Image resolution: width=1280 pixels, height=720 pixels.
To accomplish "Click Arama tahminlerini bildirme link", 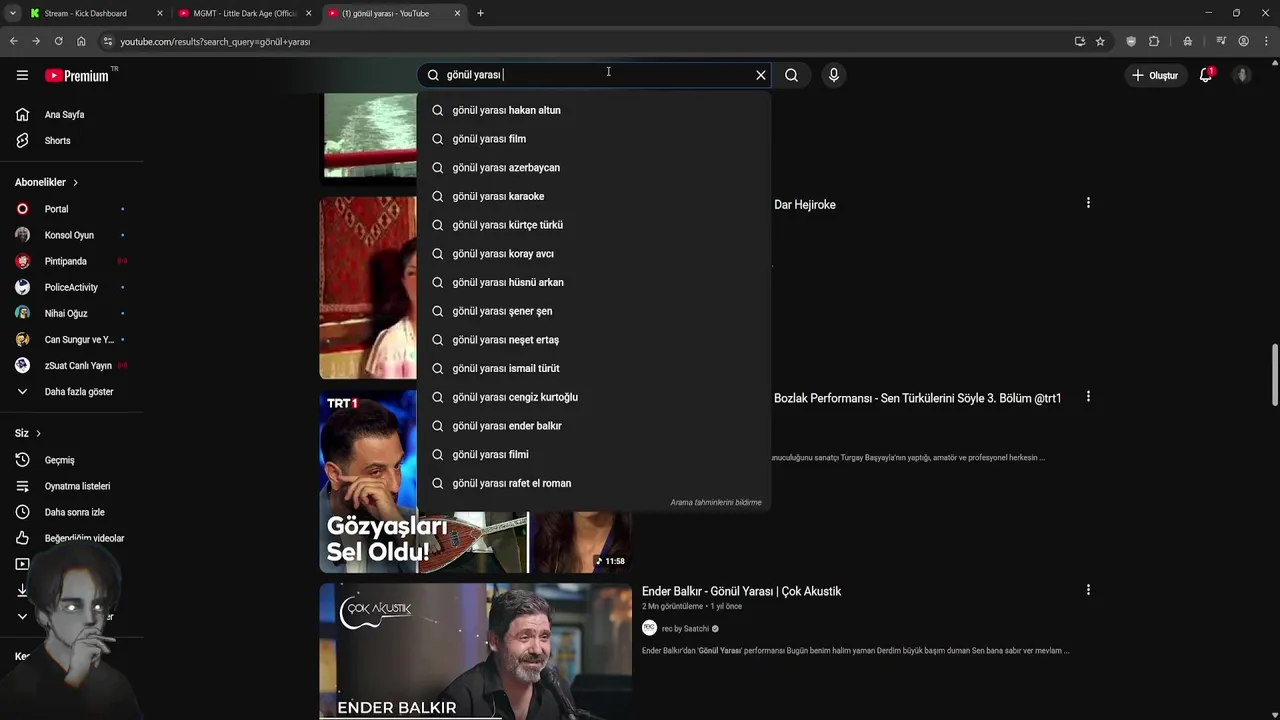I will (x=715, y=502).
